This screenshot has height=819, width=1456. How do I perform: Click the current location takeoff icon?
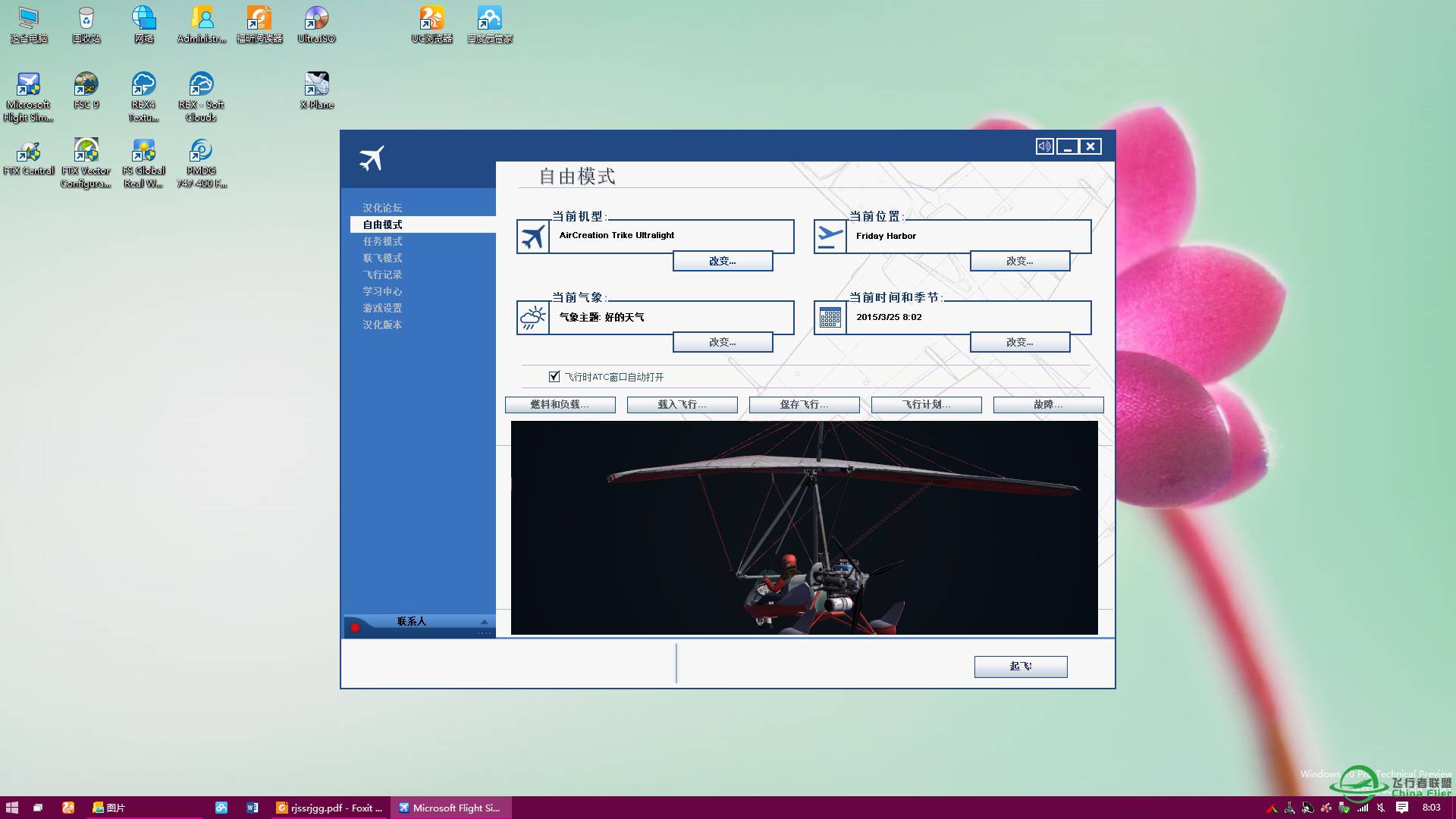pos(830,237)
